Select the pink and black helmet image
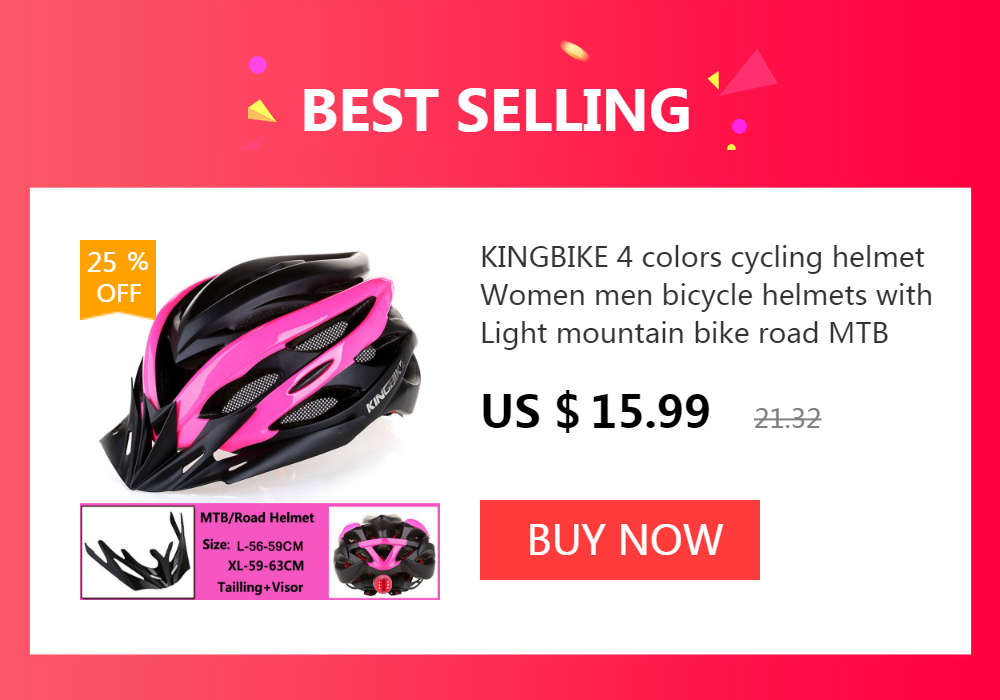1000x700 pixels. pyautogui.click(x=260, y=371)
